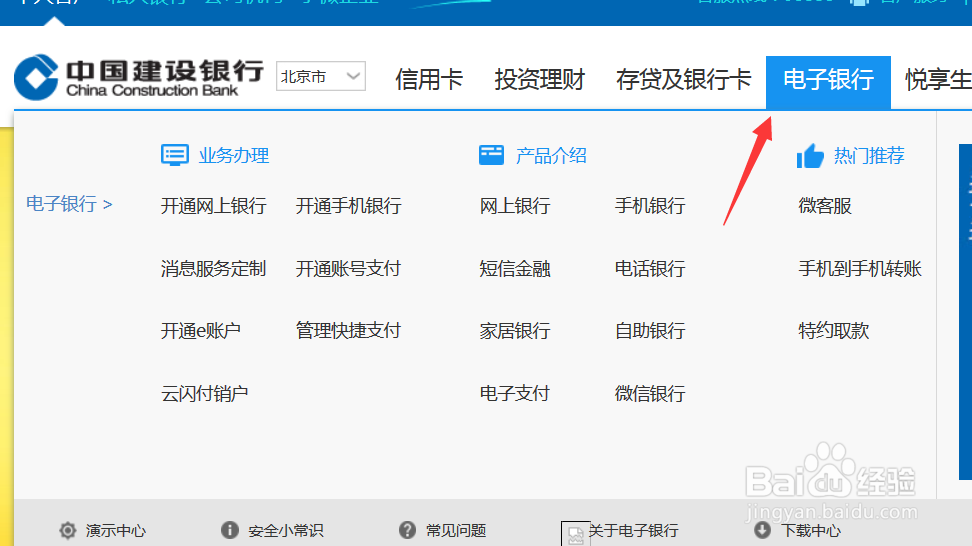The width and height of the screenshot is (972, 546).
Task: Click the broken image icon before 关于电子银行
Action: coord(575,534)
